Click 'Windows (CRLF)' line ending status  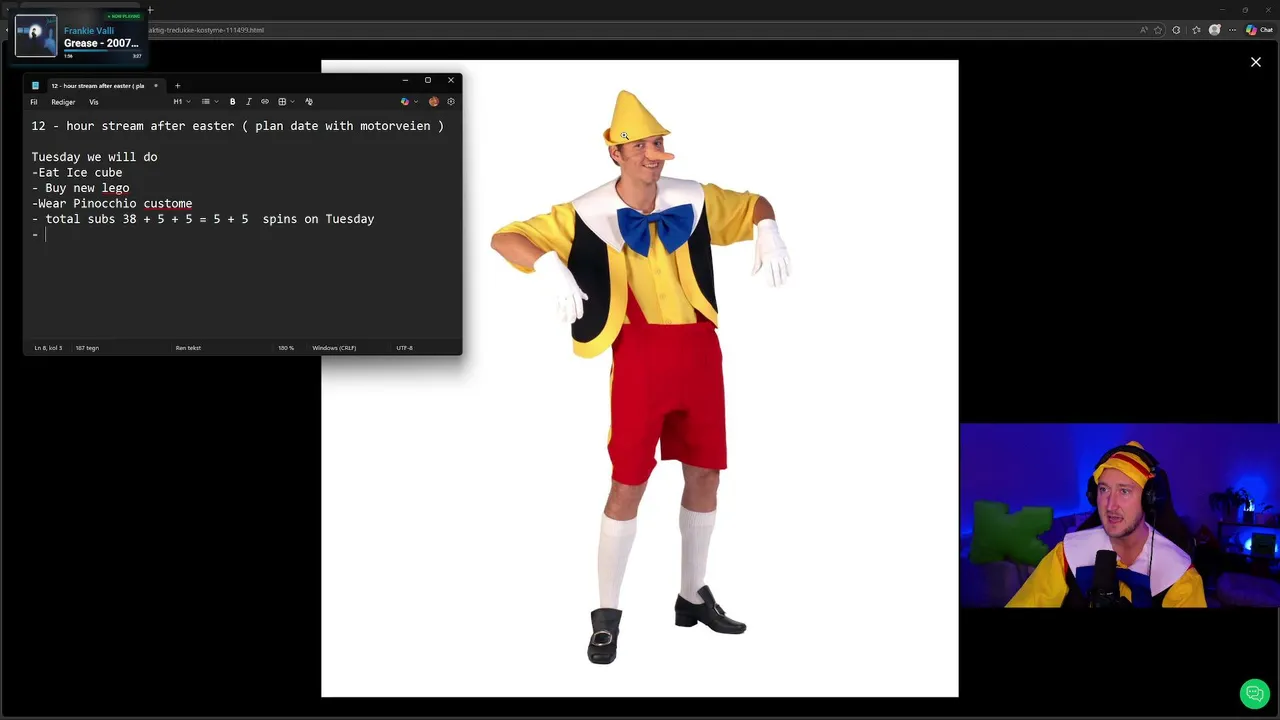(334, 348)
